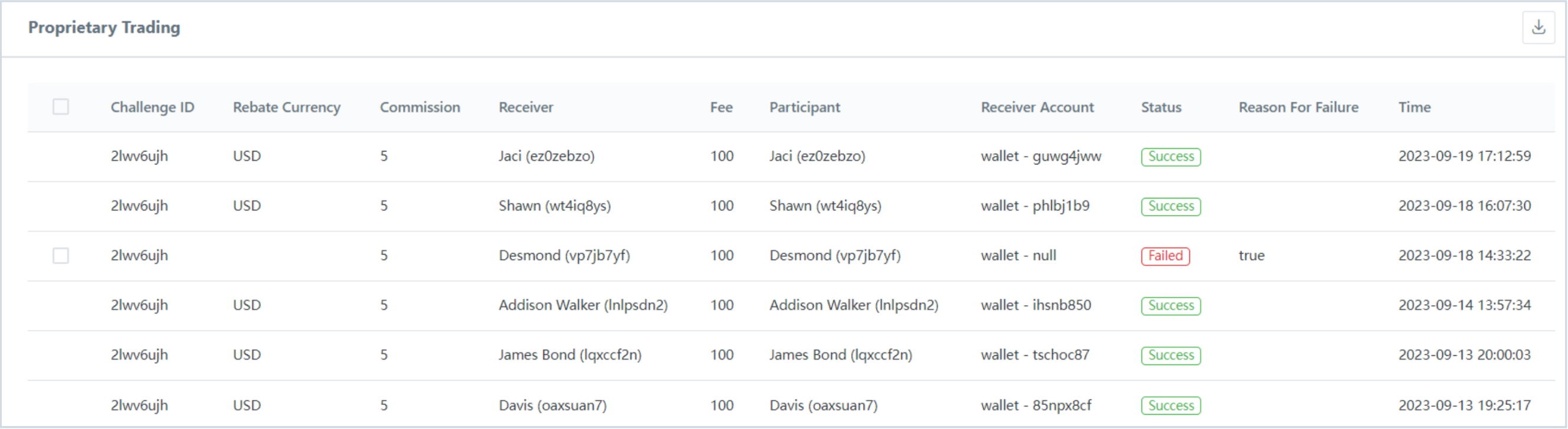Toggle the select-all header checkbox
Screen dimensions: 1568x429
click(x=61, y=107)
